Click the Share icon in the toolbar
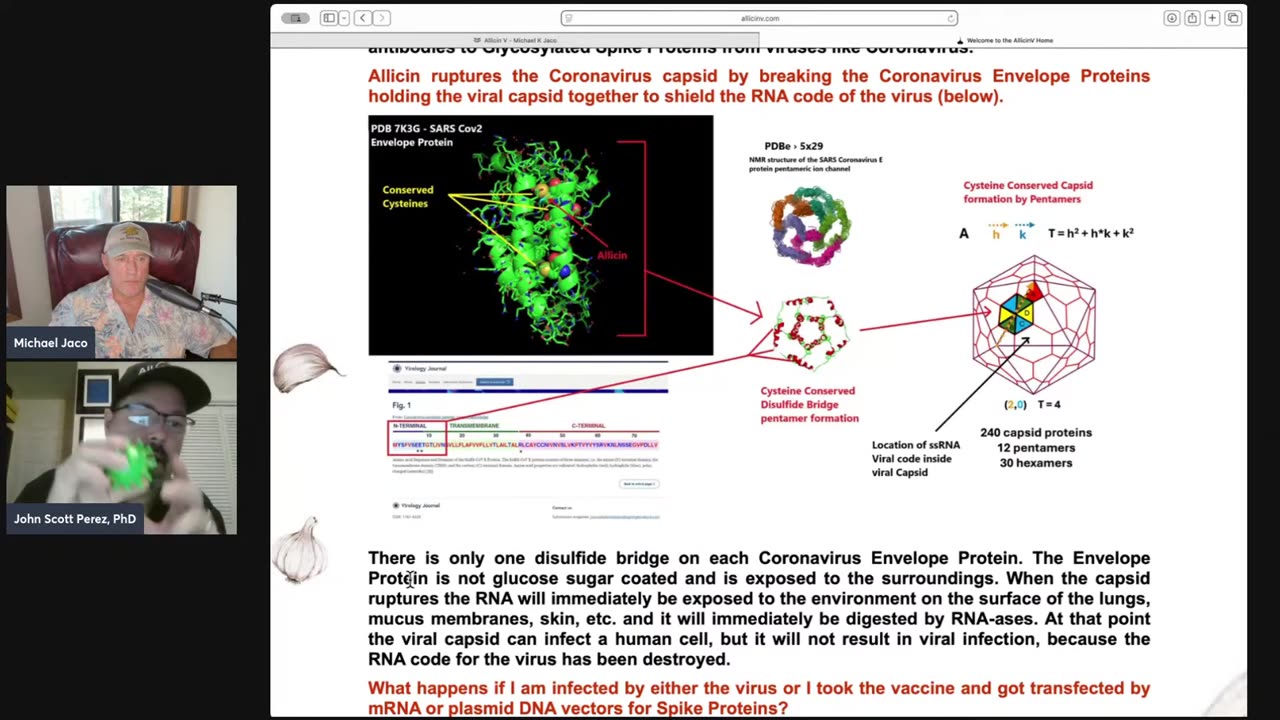 pyautogui.click(x=1192, y=18)
